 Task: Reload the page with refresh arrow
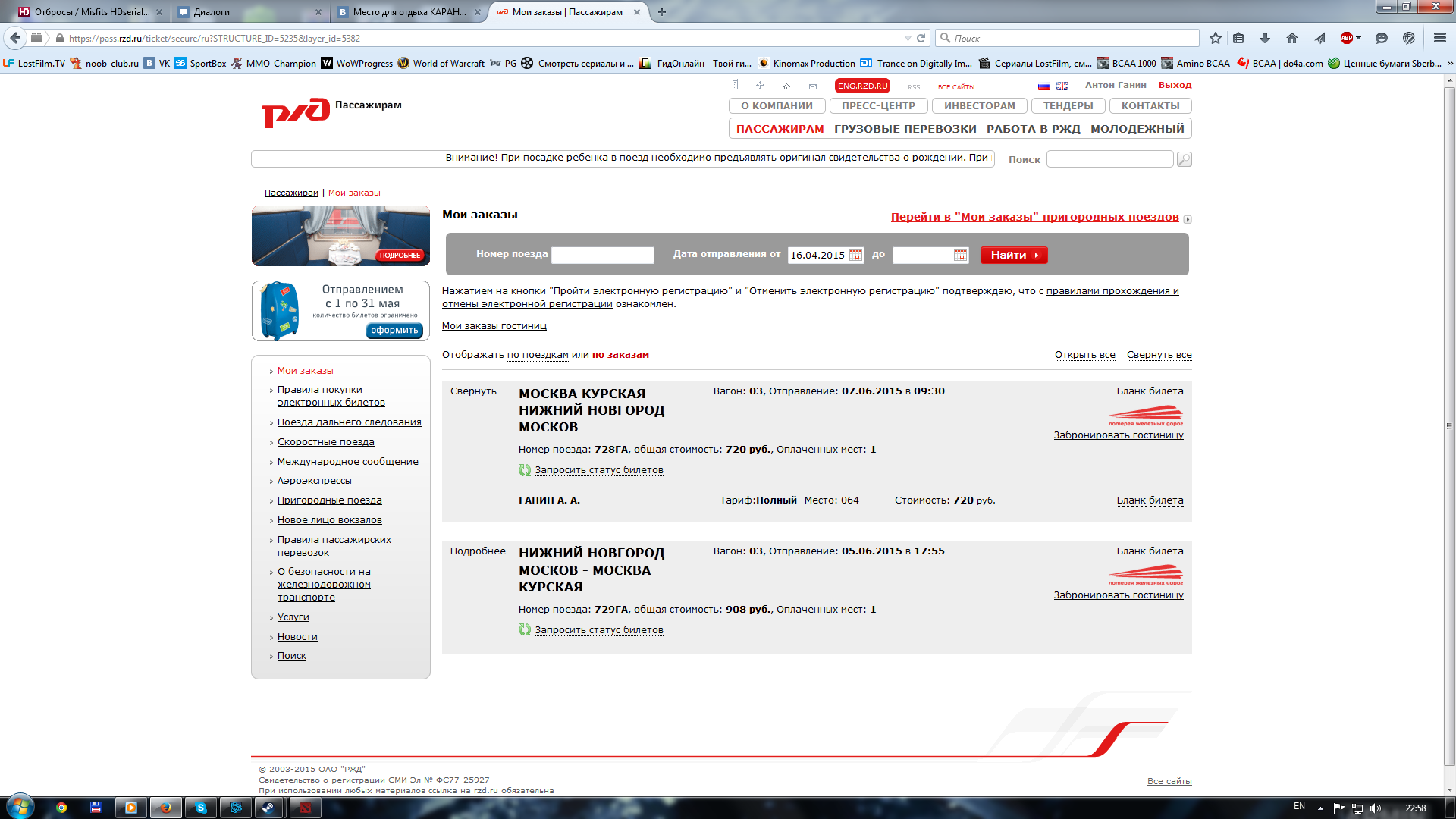[x=921, y=38]
